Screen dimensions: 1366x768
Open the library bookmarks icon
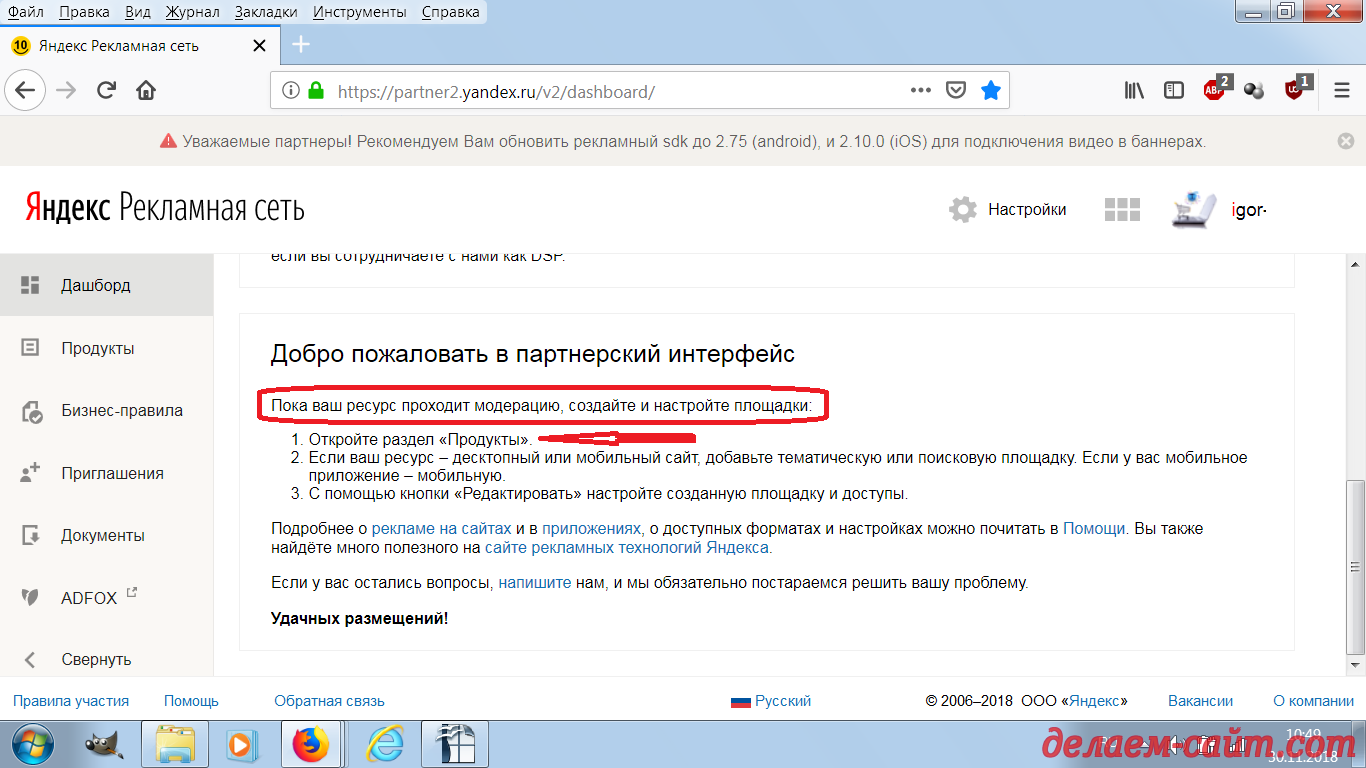[1134, 90]
